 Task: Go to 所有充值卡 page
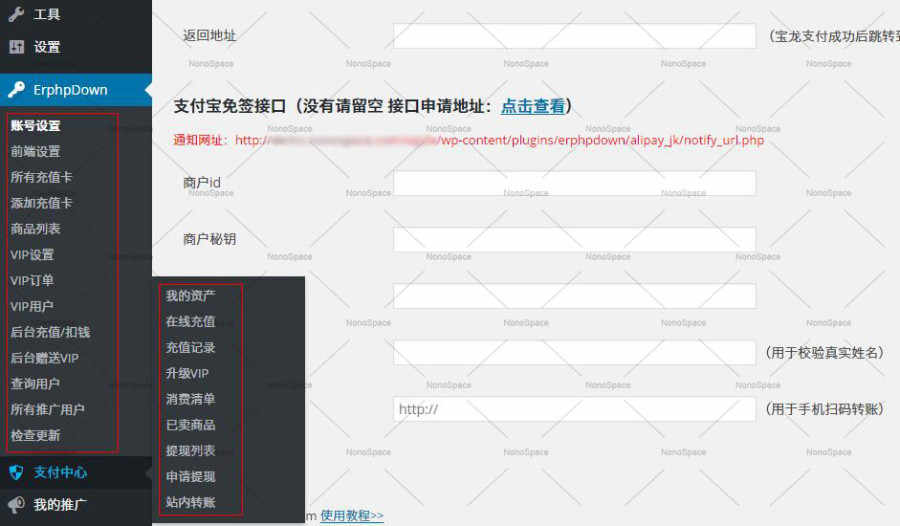click(41, 177)
